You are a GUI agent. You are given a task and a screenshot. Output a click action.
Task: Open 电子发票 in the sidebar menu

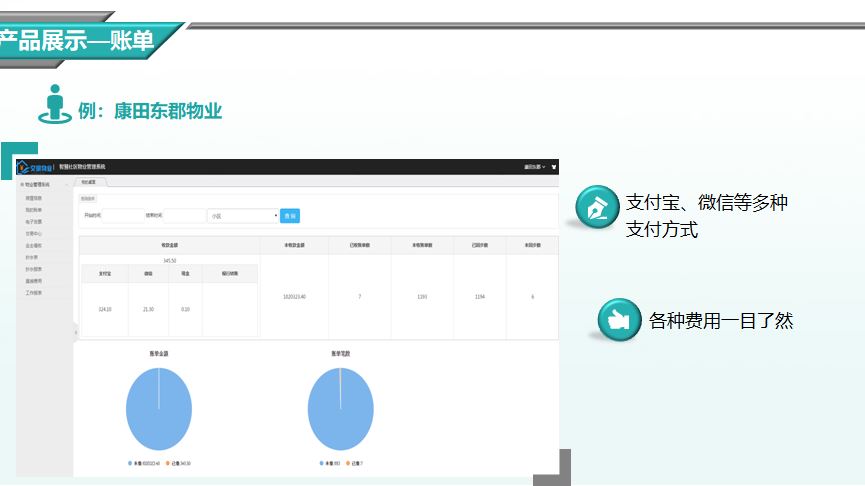point(34,221)
